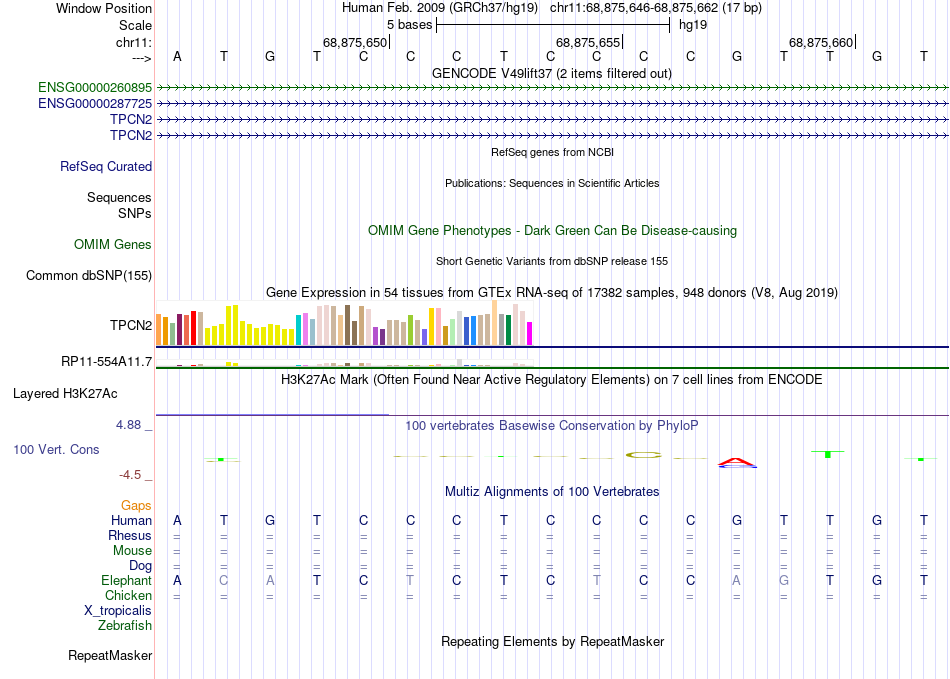The width and height of the screenshot is (950, 679).
Task: Click the Short Genetic Variants dbSNP title
Action: point(552,261)
